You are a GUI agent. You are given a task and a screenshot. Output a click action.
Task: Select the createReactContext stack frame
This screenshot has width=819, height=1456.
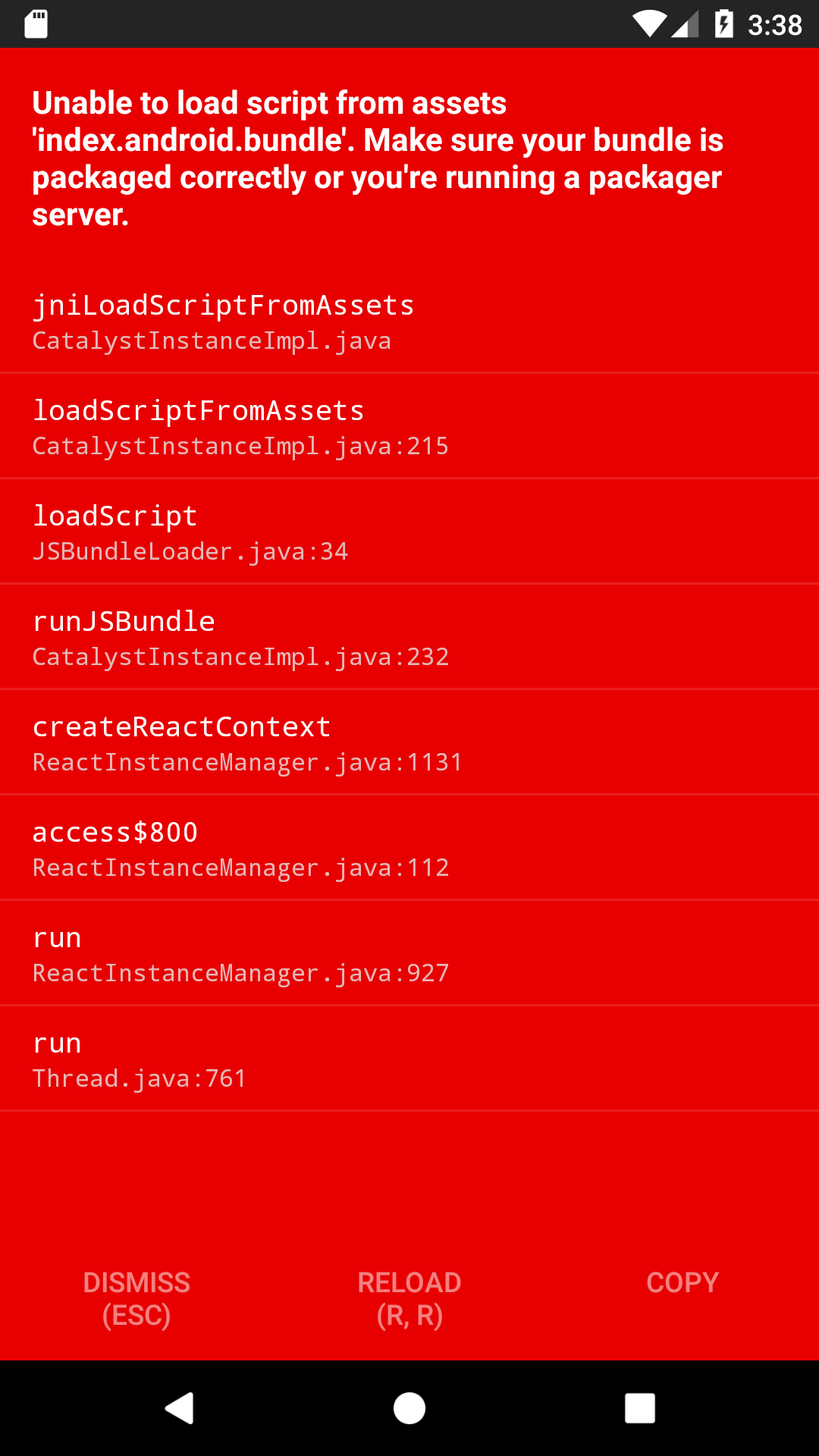point(409,742)
